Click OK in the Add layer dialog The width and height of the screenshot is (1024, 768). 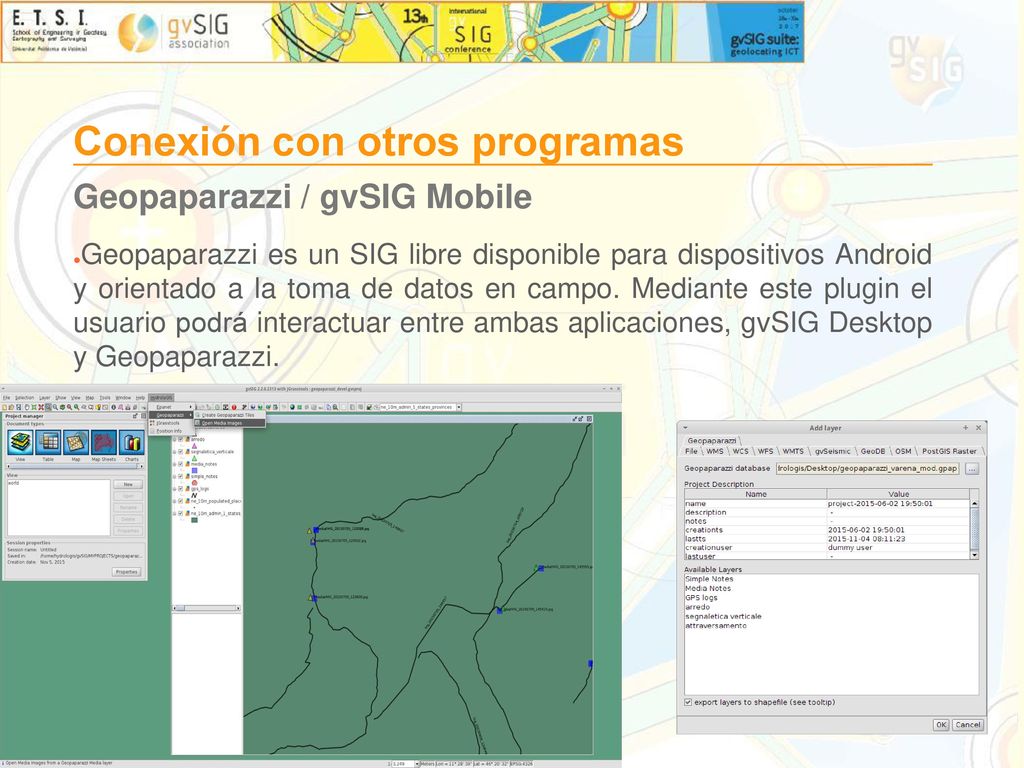tap(940, 725)
